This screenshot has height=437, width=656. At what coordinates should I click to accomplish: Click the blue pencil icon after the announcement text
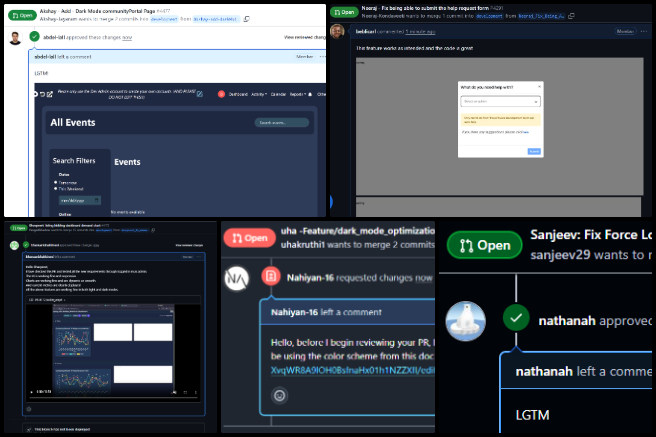click(x=200, y=94)
